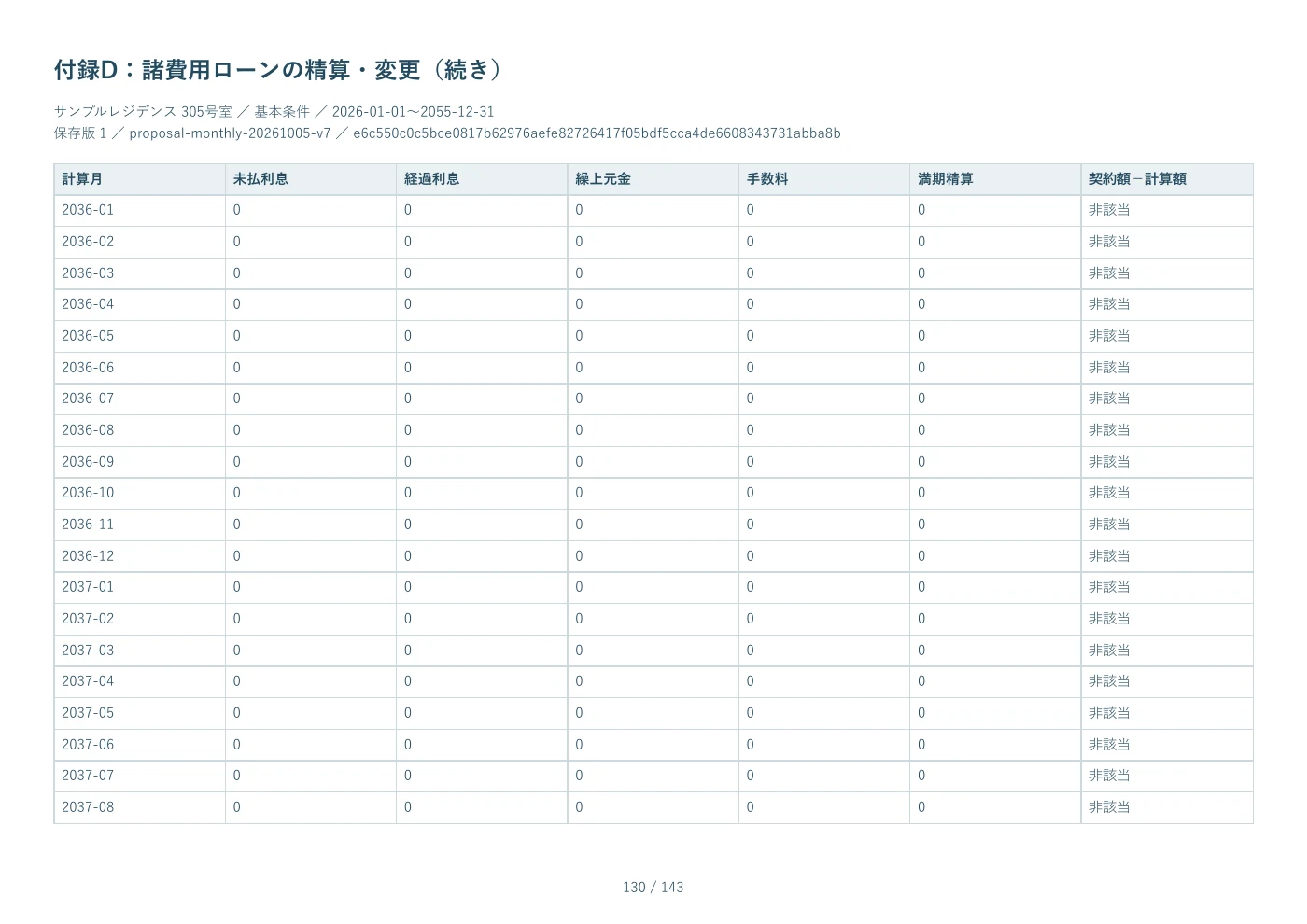The height and width of the screenshot is (924, 1307).
Task: Click 経過利息 value in 2036-05 row
Action: [x=408, y=336]
